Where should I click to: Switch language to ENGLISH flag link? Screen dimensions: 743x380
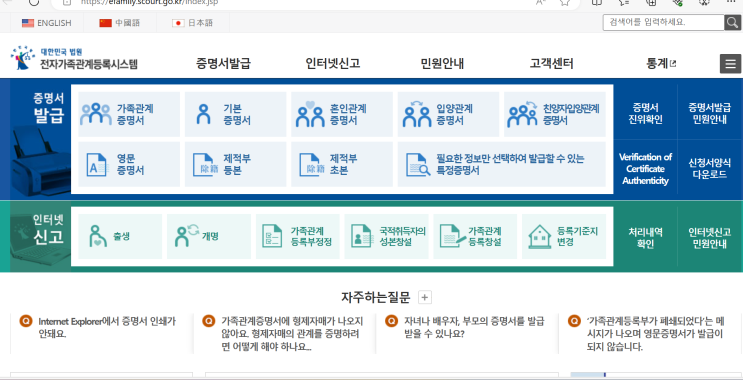click(x=46, y=23)
